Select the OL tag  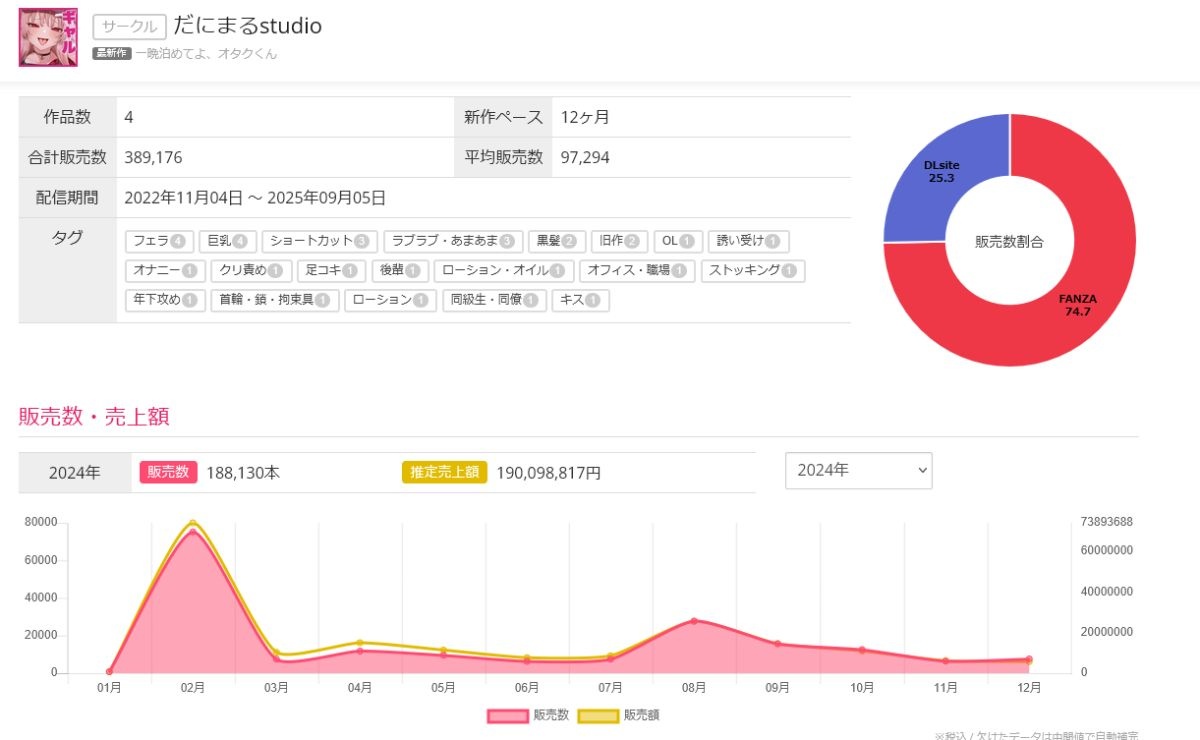point(677,241)
